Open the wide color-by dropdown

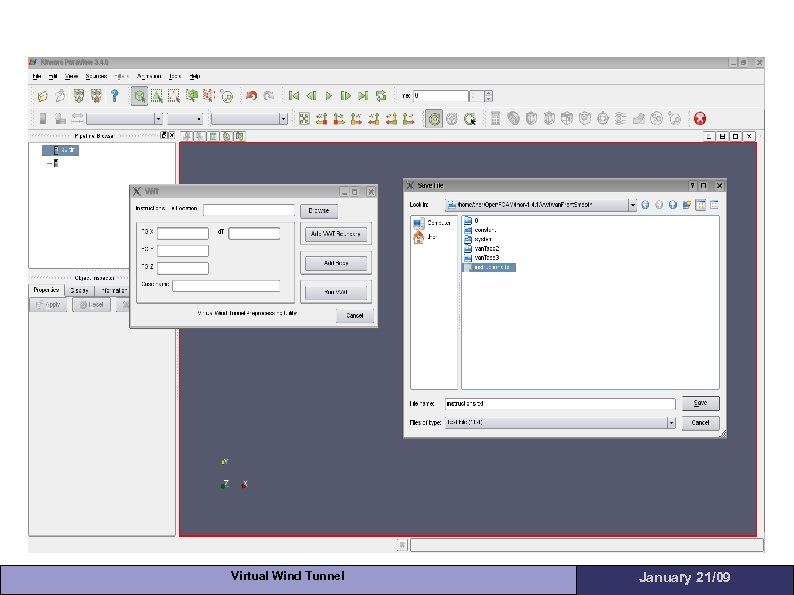tap(125, 119)
